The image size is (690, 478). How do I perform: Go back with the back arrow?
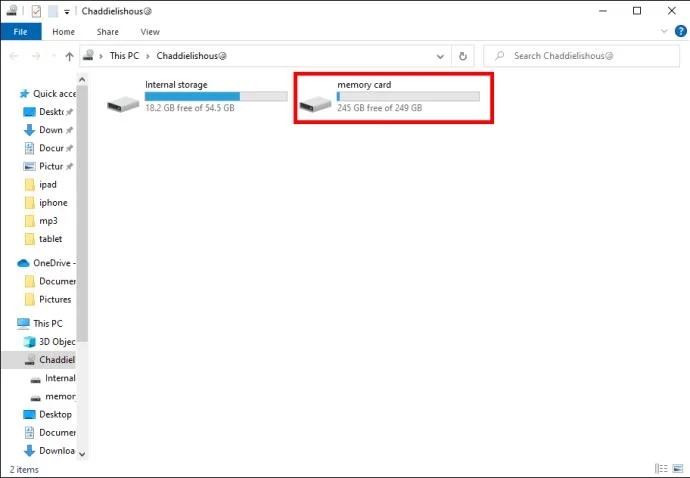pos(14,56)
